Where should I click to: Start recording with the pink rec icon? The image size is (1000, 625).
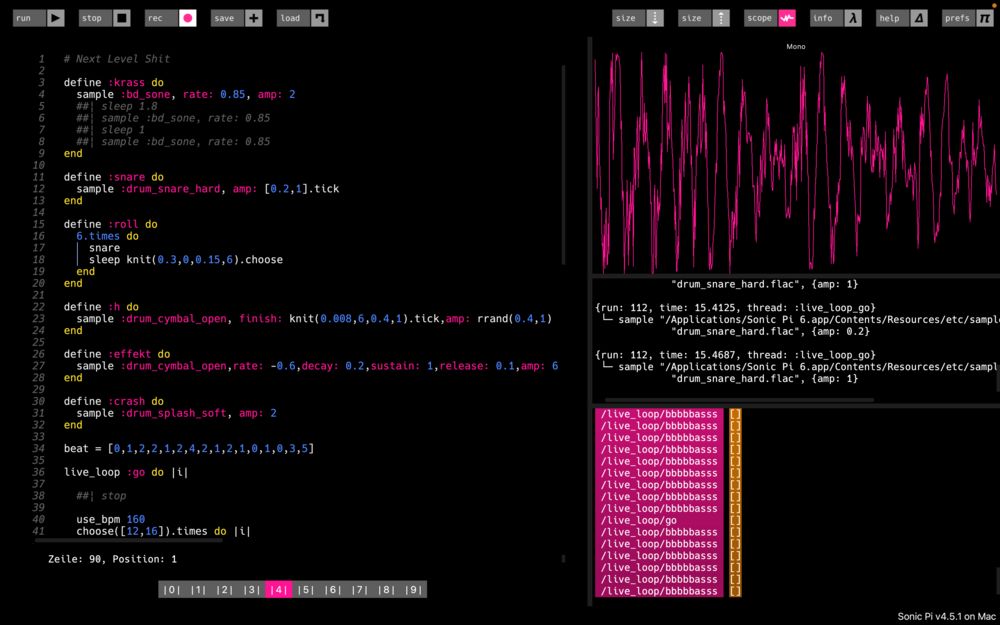(187, 18)
